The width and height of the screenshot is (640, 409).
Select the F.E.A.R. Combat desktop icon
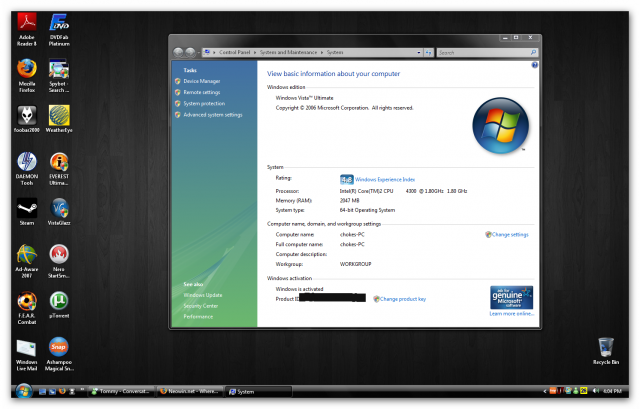[x=27, y=308]
